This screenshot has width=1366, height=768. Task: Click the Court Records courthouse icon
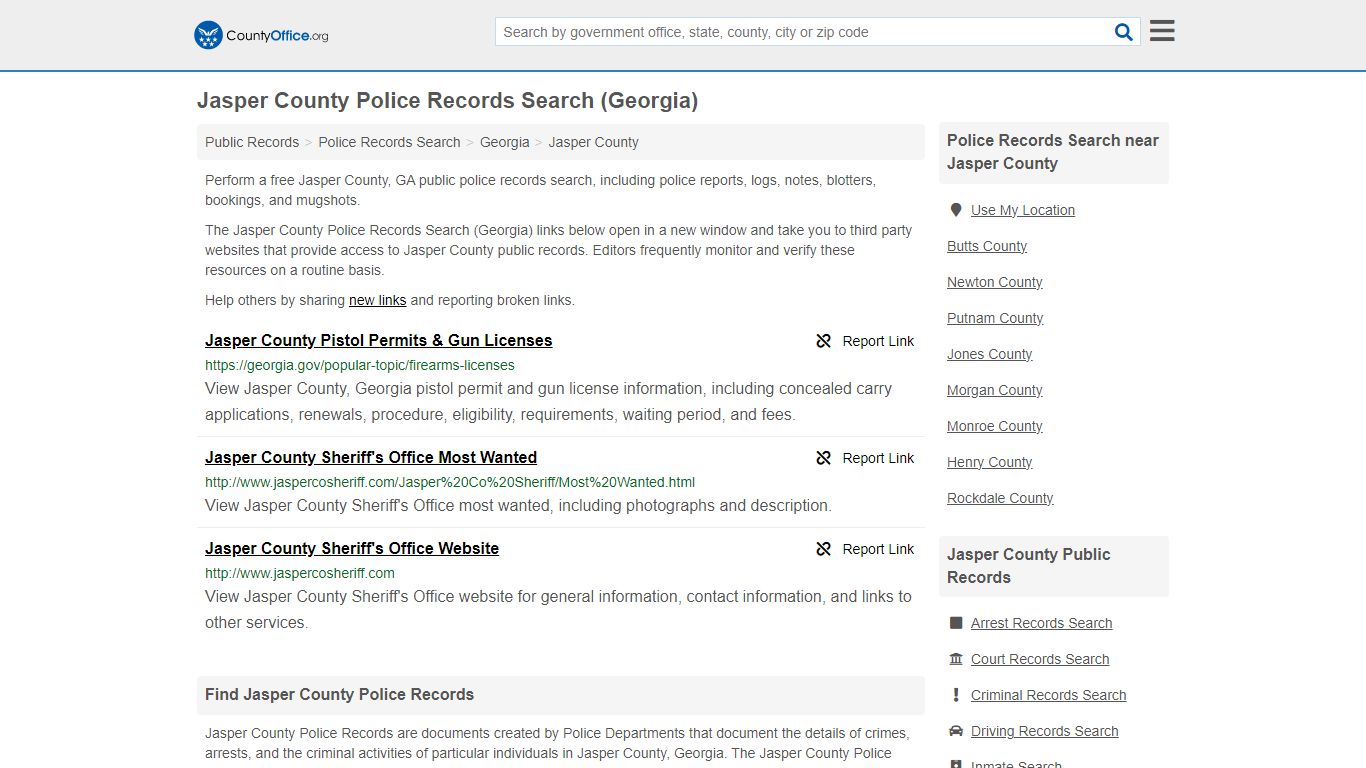click(956, 659)
